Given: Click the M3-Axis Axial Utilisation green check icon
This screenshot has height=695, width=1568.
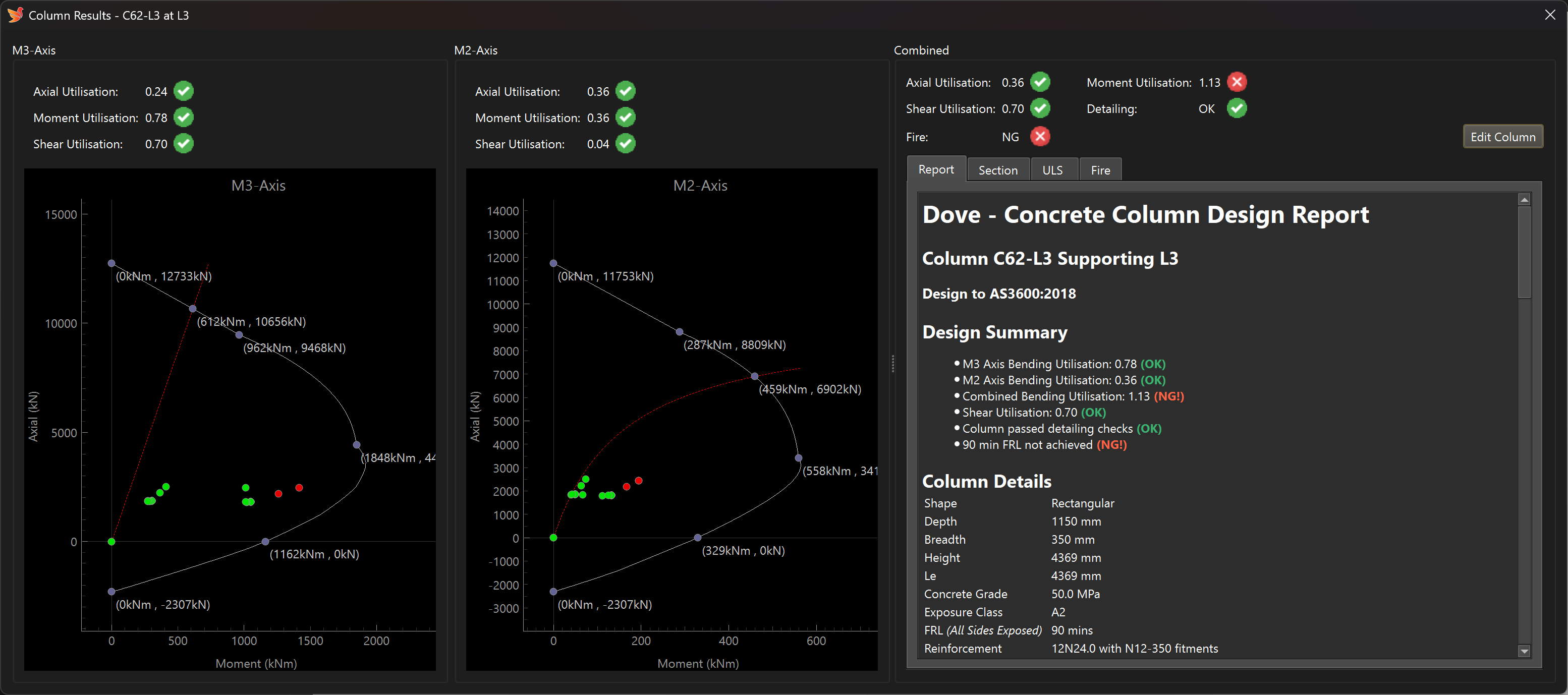Looking at the screenshot, I should pos(183,91).
